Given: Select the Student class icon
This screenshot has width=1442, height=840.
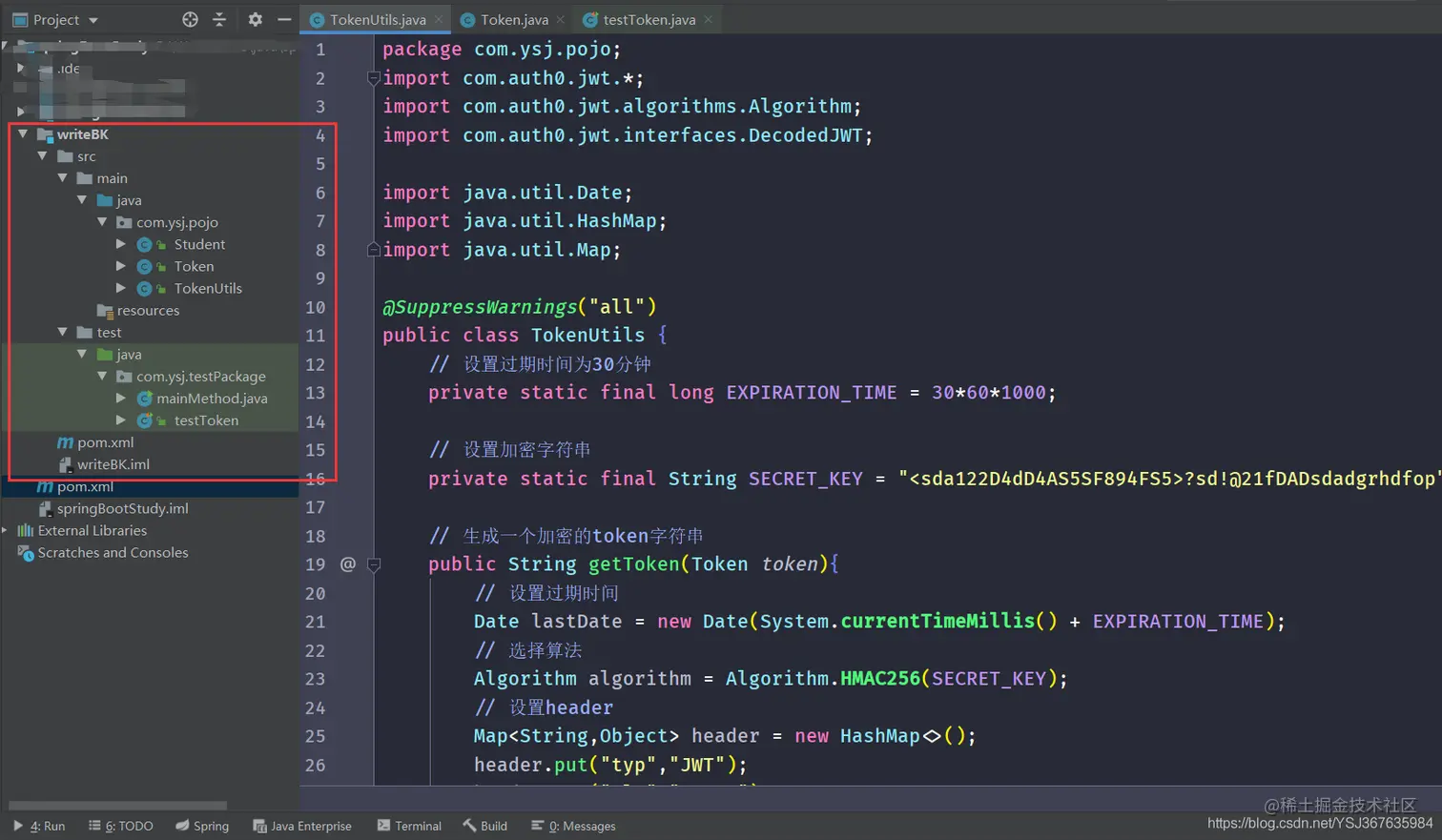Looking at the screenshot, I should coord(144,244).
